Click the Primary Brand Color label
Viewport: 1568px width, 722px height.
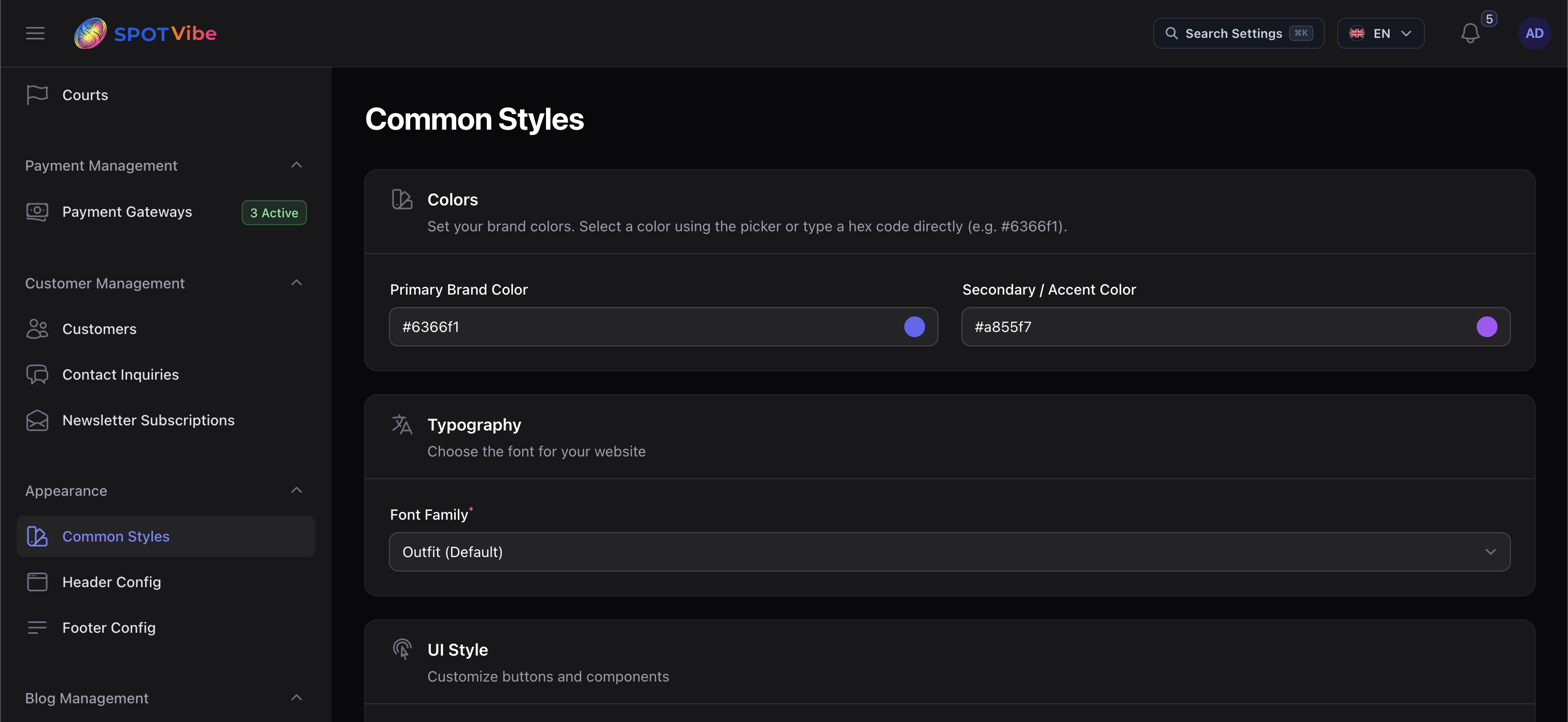point(458,290)
